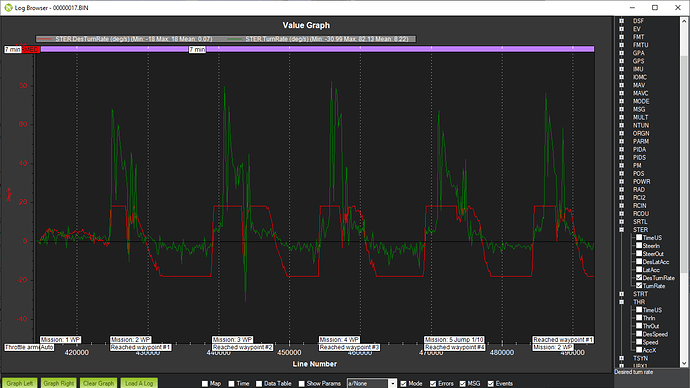Viewport: 690px width, 388px height.
Task: Uncheck the Events checkbox
Action: [491, 384]
